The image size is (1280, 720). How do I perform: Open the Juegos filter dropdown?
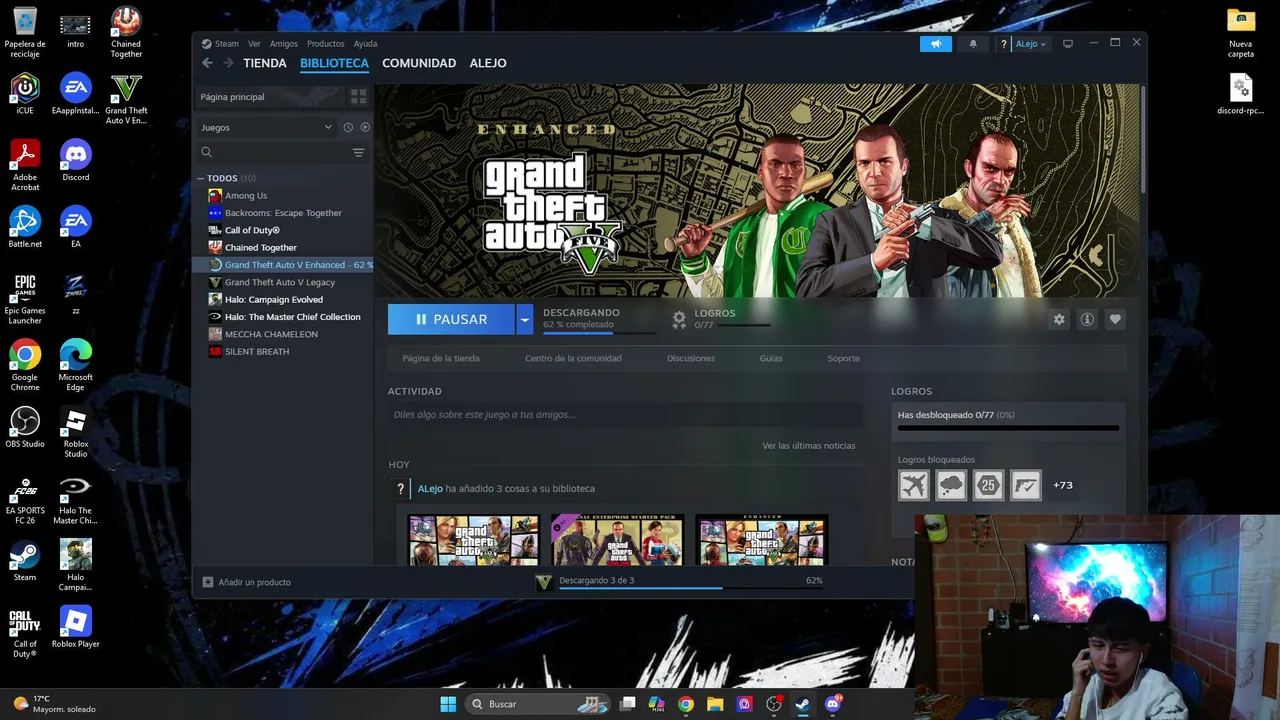pyautogui.click(x=266, y=127)
